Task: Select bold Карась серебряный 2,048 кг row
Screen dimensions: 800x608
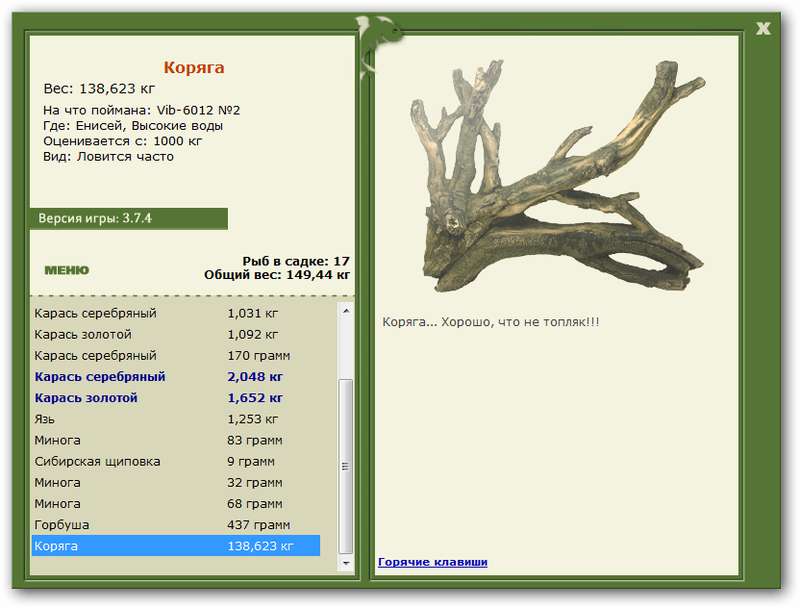Action: [176, 377]
